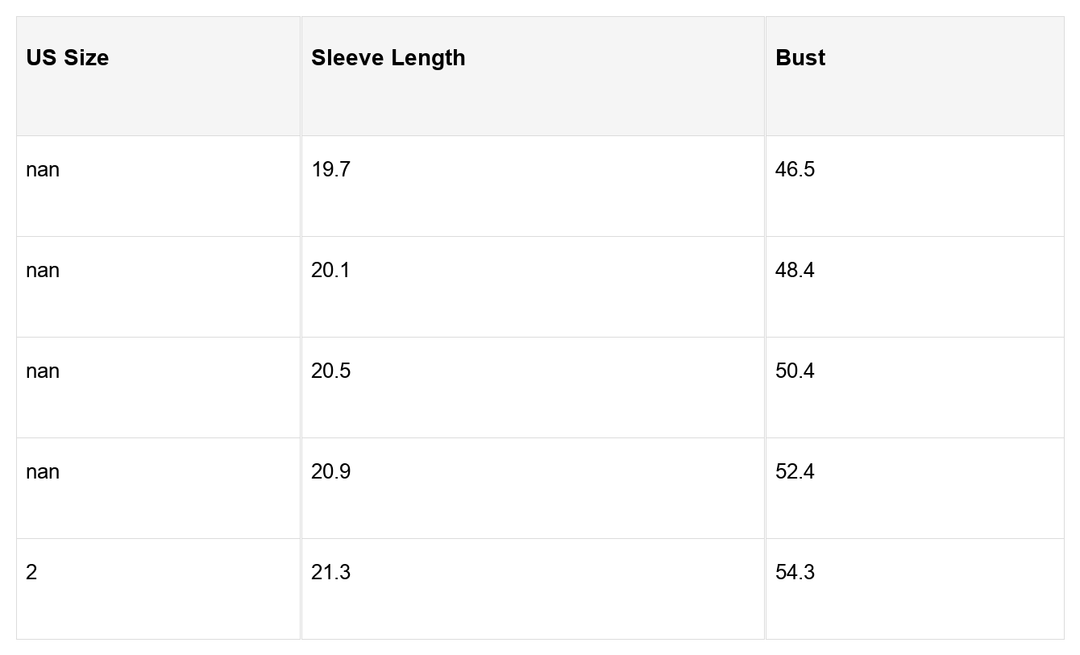Select the 20.5 sleeve length cell
Image resolution: width=1080 pixels, height=655 pixels.
[x=331, y=371]
